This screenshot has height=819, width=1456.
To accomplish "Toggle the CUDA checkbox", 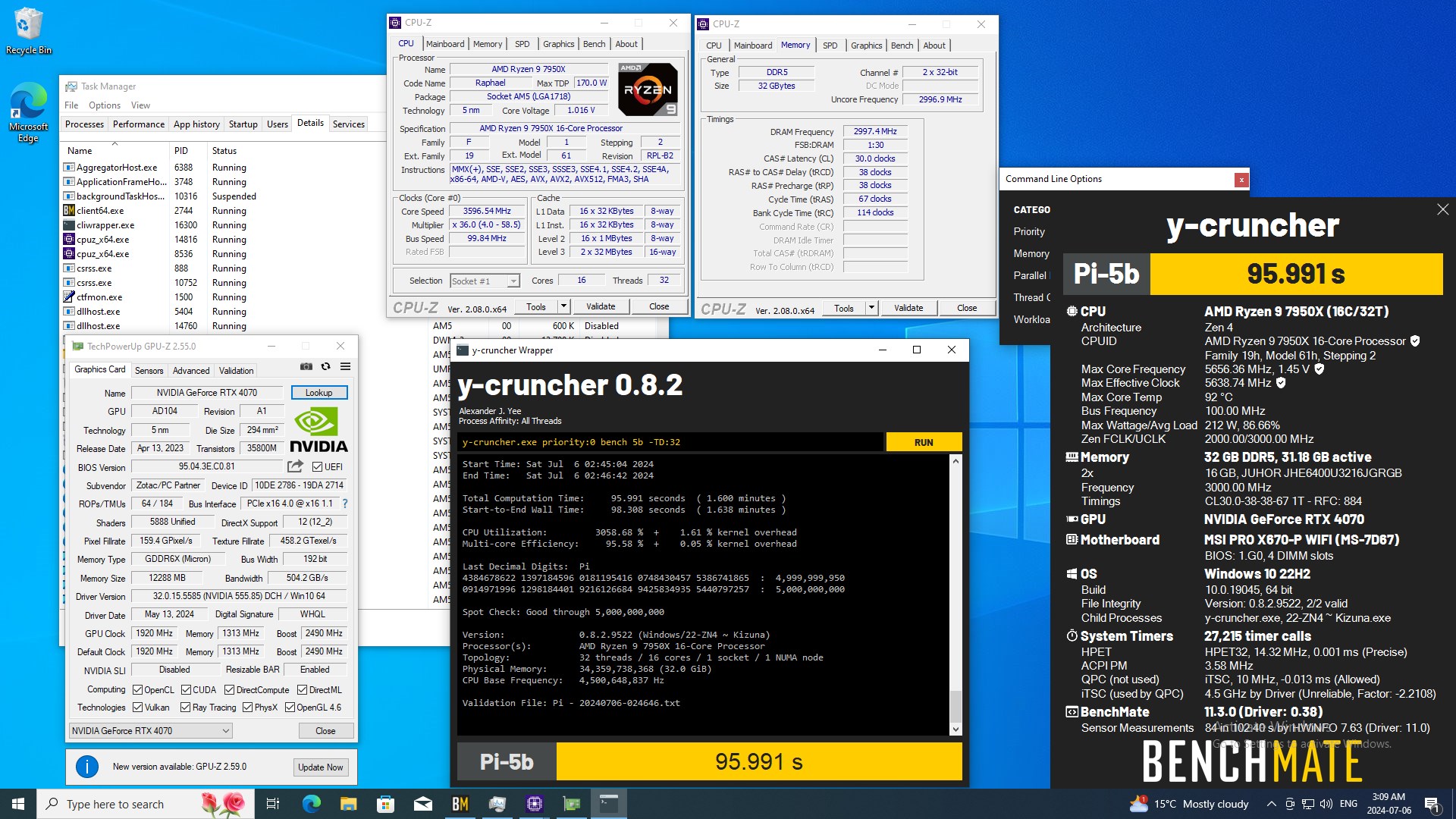I will (186, 690).
